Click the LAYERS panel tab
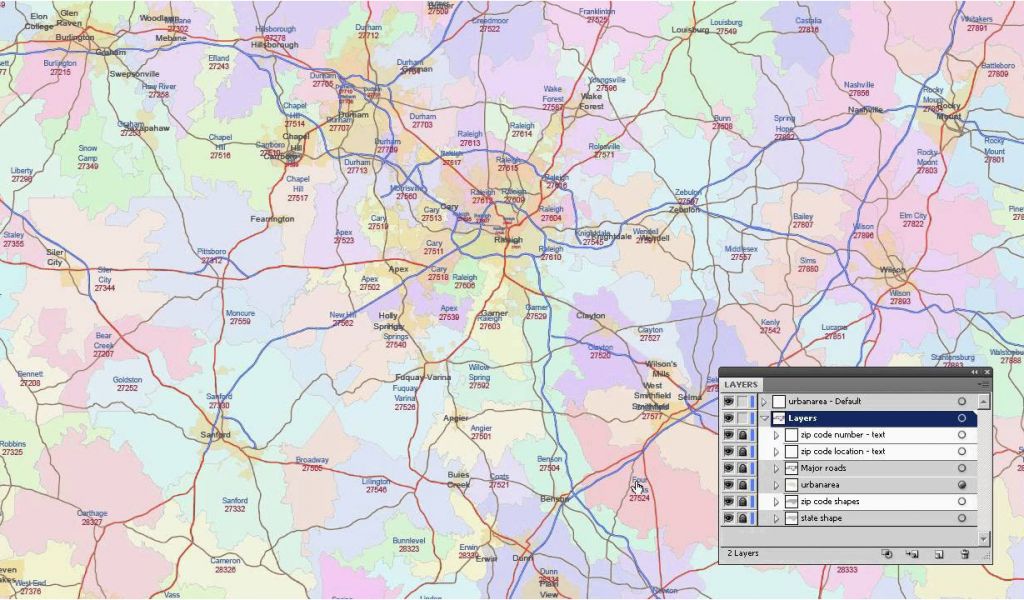The width and height of the screenshot is (1024, 600). (x=741, y=385)
